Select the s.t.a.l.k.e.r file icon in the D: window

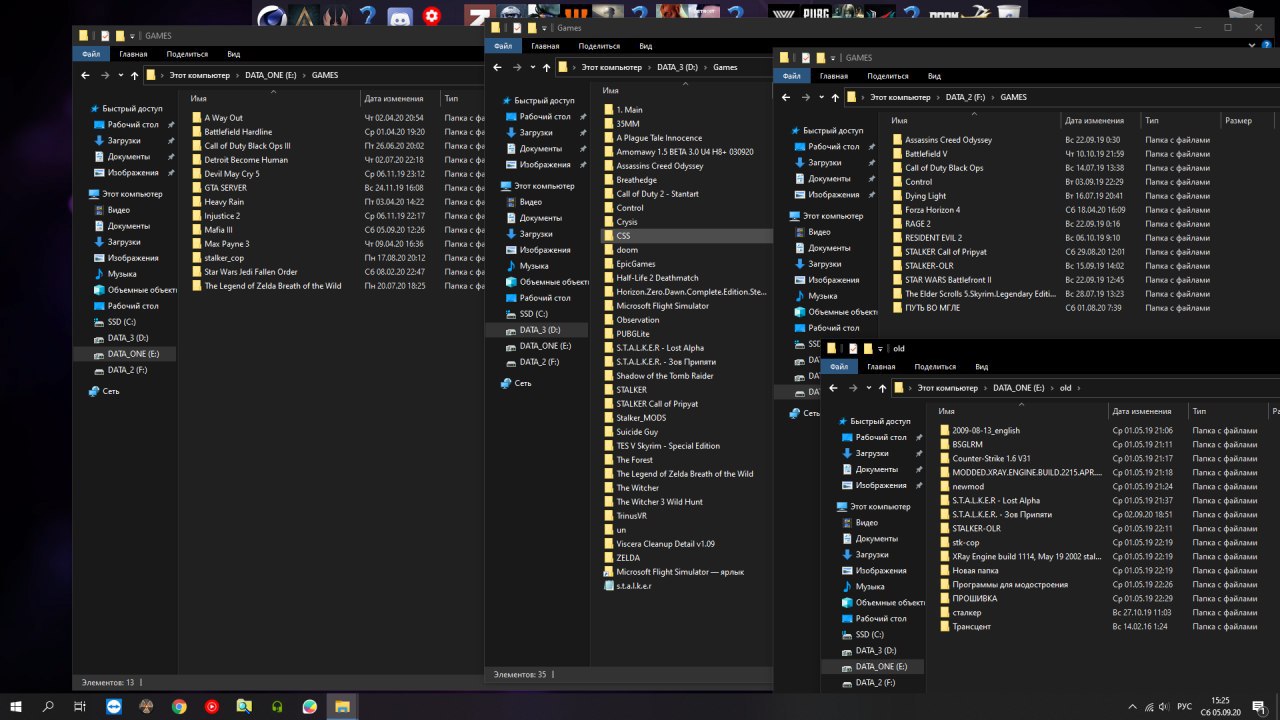pos(609,586)
